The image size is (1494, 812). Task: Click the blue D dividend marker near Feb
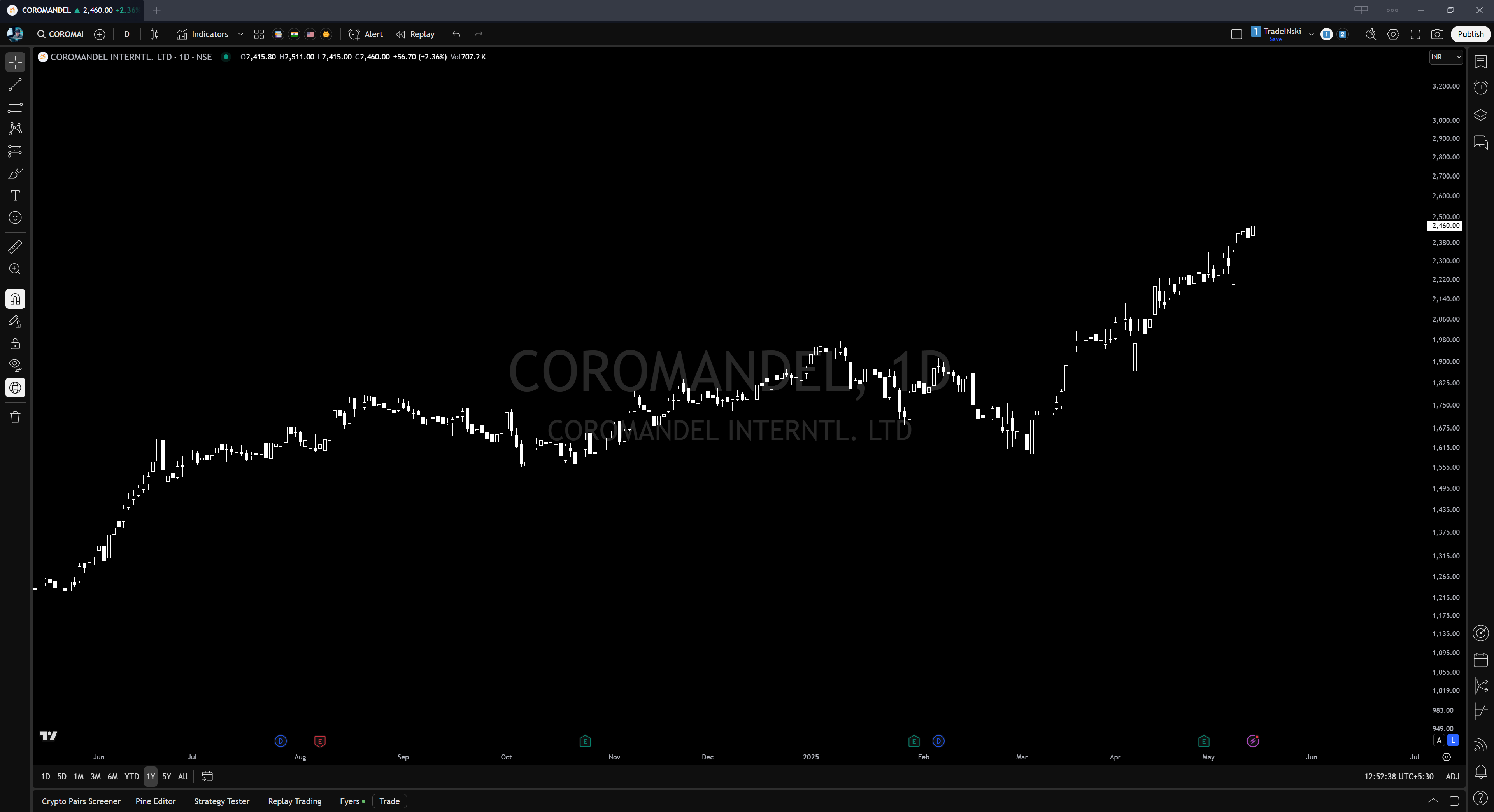[x=938, y=741]
